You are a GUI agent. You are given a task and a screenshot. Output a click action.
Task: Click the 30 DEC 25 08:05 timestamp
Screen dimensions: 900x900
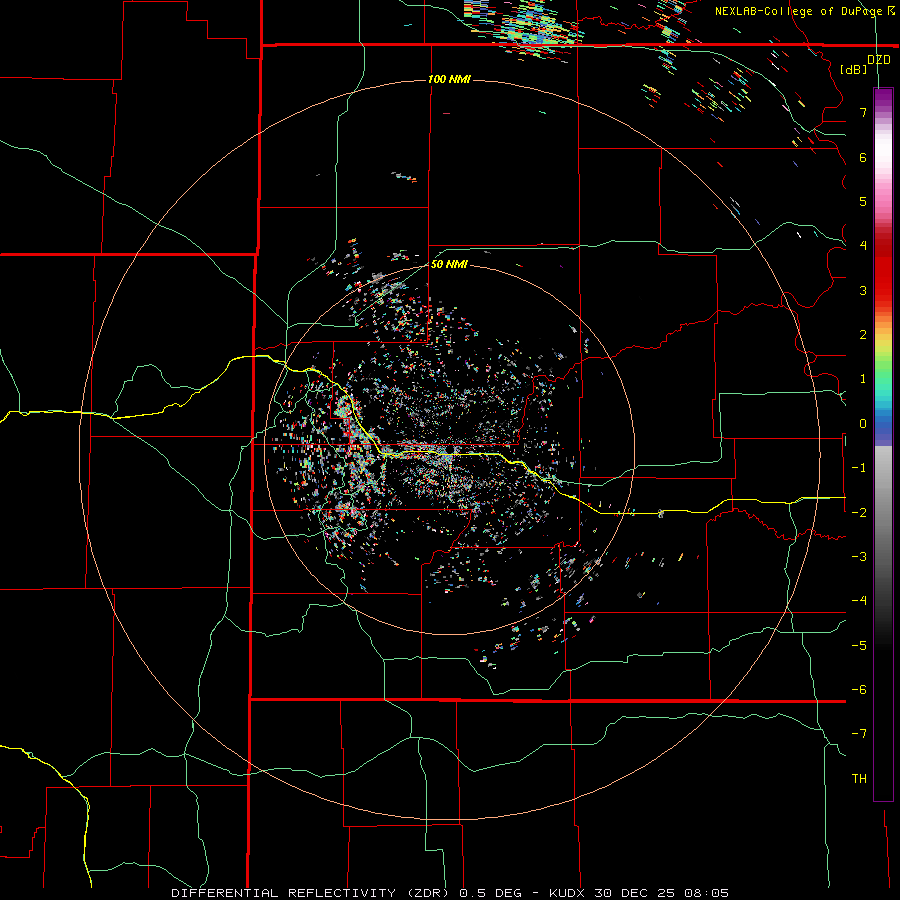662,893
